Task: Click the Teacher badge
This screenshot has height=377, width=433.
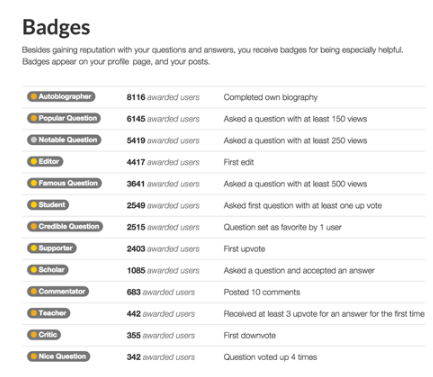Action: coord(49,313)
